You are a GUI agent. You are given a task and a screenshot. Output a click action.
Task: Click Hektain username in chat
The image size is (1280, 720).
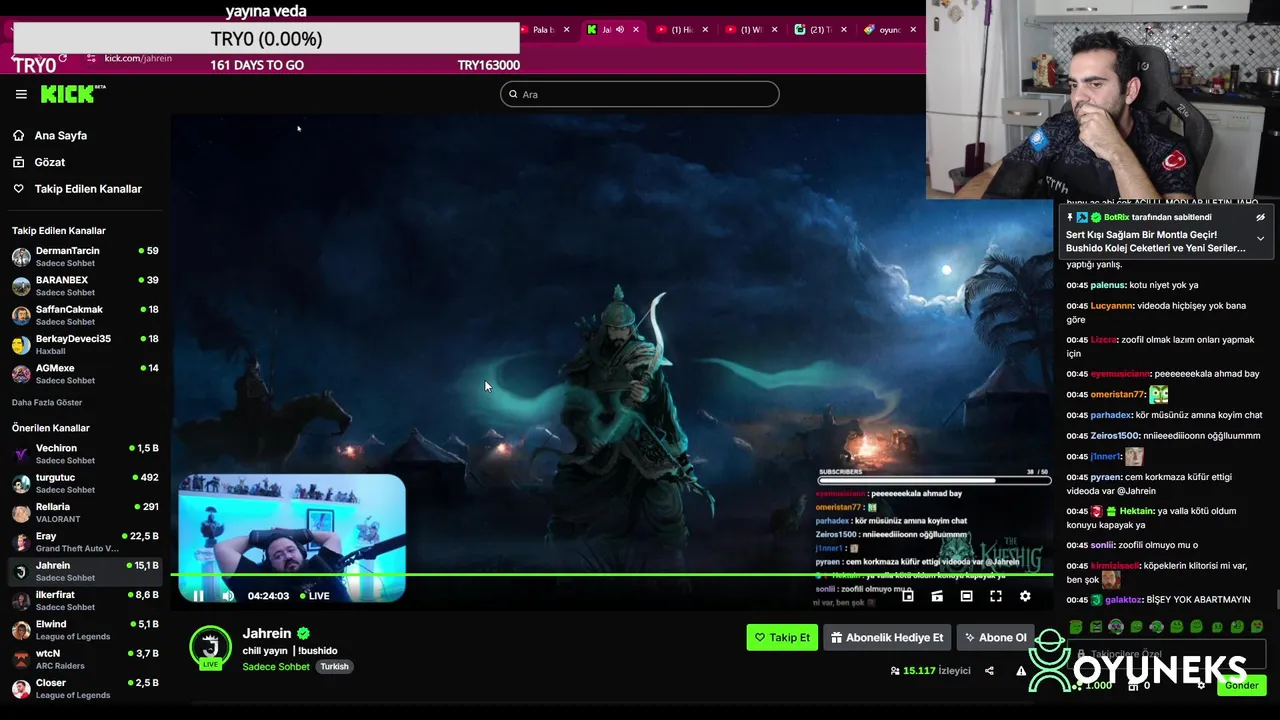coord(1137,511)
